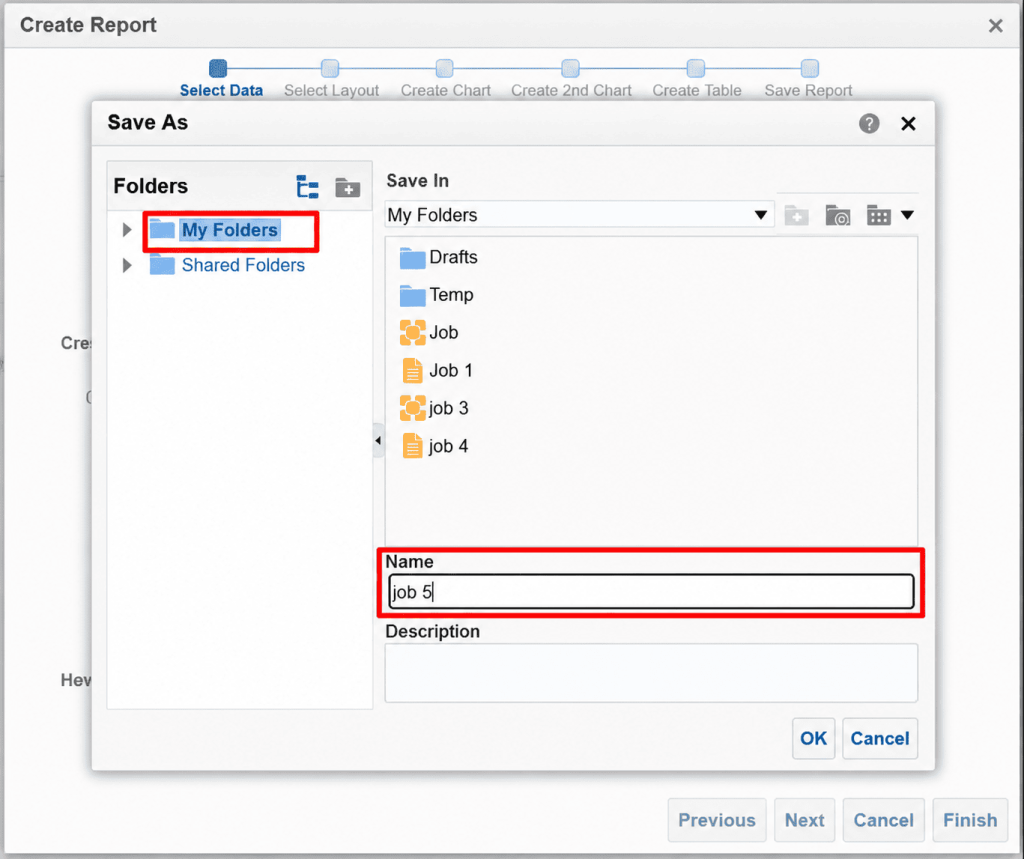Select the Job analysis item

(428, 332)
